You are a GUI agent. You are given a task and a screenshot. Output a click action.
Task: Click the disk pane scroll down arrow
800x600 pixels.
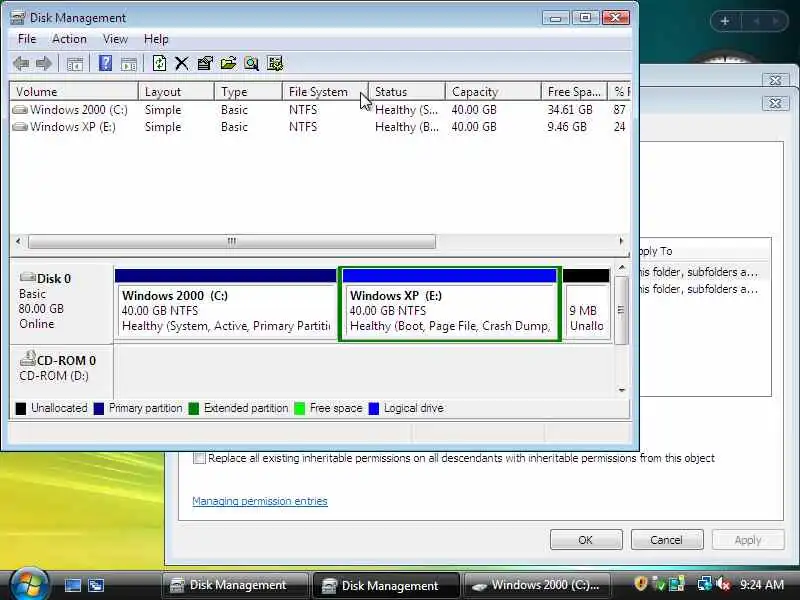pos(621,390)
